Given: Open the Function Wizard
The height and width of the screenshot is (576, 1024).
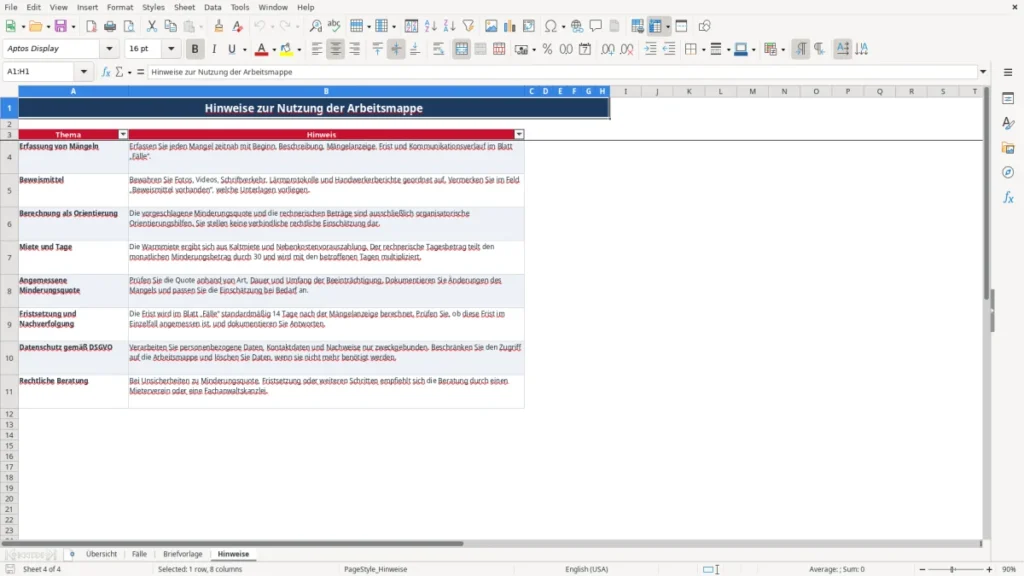Looking at the screenshot, I should (x=106, y=72).
